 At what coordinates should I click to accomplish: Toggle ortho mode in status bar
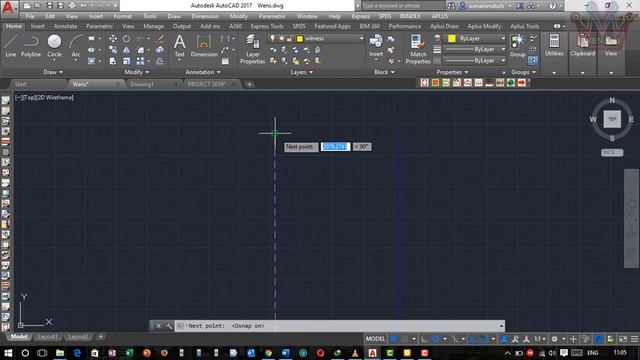424,339
